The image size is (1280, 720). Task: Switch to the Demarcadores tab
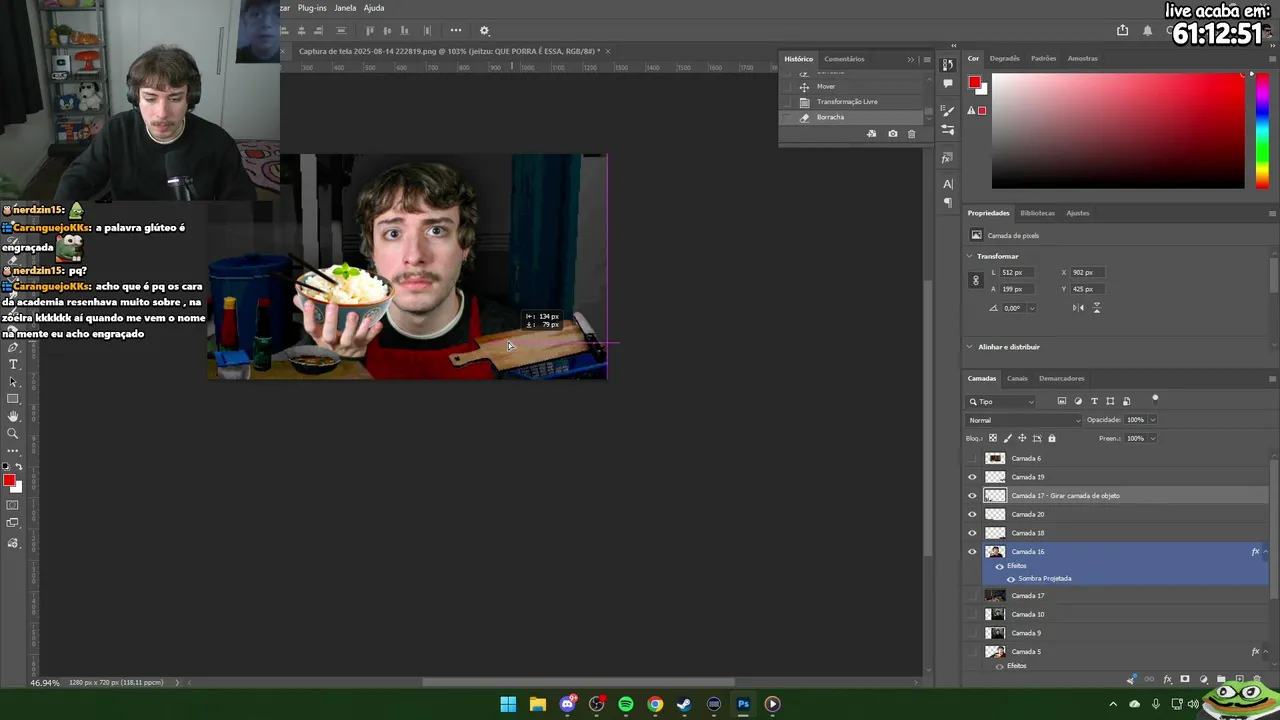[x=1062, y=379]
